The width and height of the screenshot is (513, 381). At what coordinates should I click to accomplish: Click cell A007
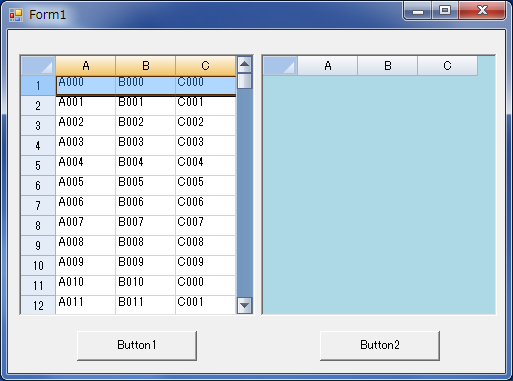tap(86, 226)
